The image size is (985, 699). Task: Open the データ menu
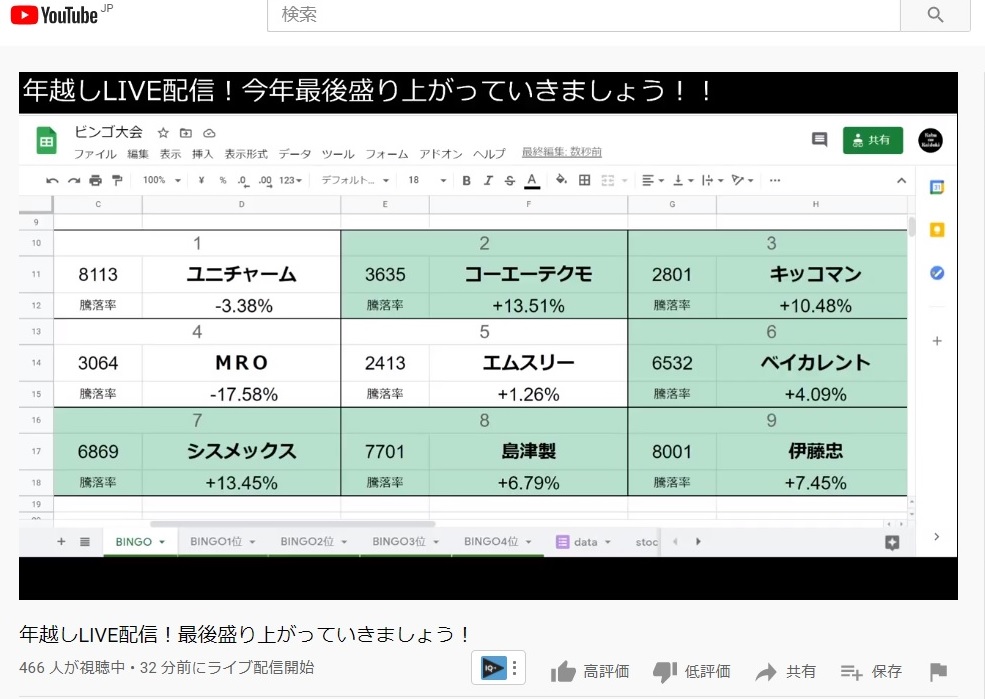pos(295,154)
